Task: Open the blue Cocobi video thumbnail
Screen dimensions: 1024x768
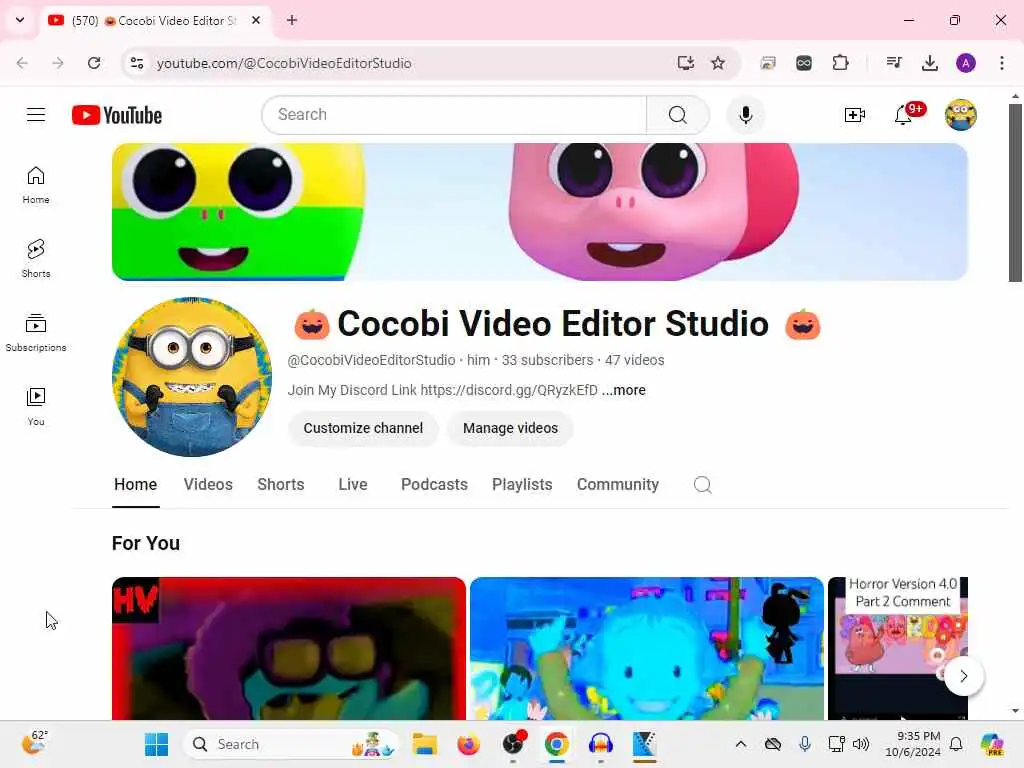Action: (x=647, y=648)
